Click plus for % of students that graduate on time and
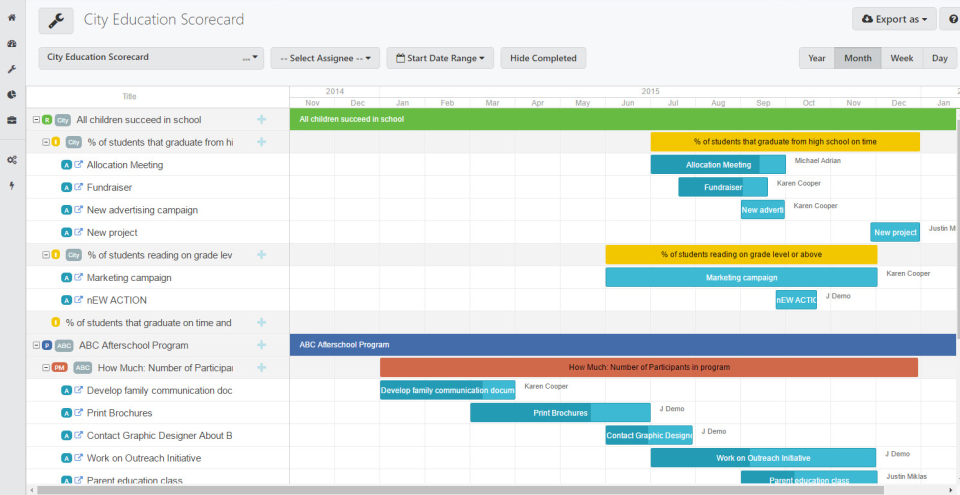This screenshot has width=960, height=495. click(261, 322)
